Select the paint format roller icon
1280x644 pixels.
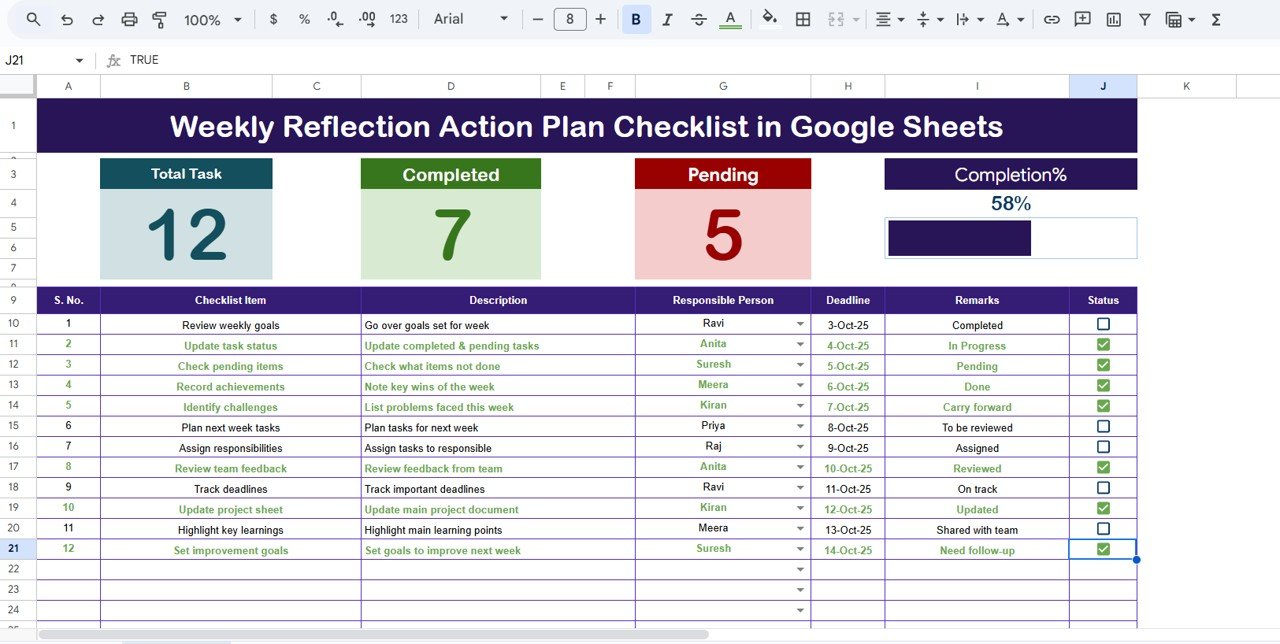(x=159, y=19)
